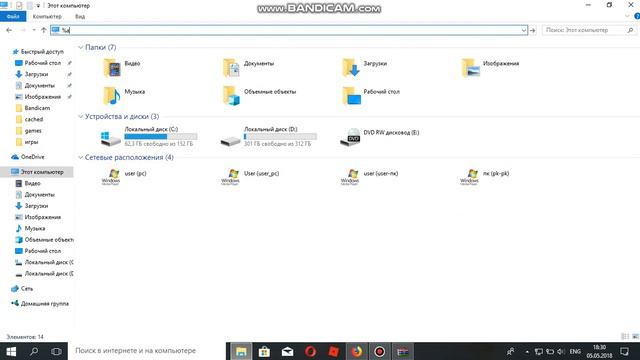The width and height of the screenshot is (640, 360).
Task: Select Этот компьютер in navigation pane
Action: pos(37,172)
